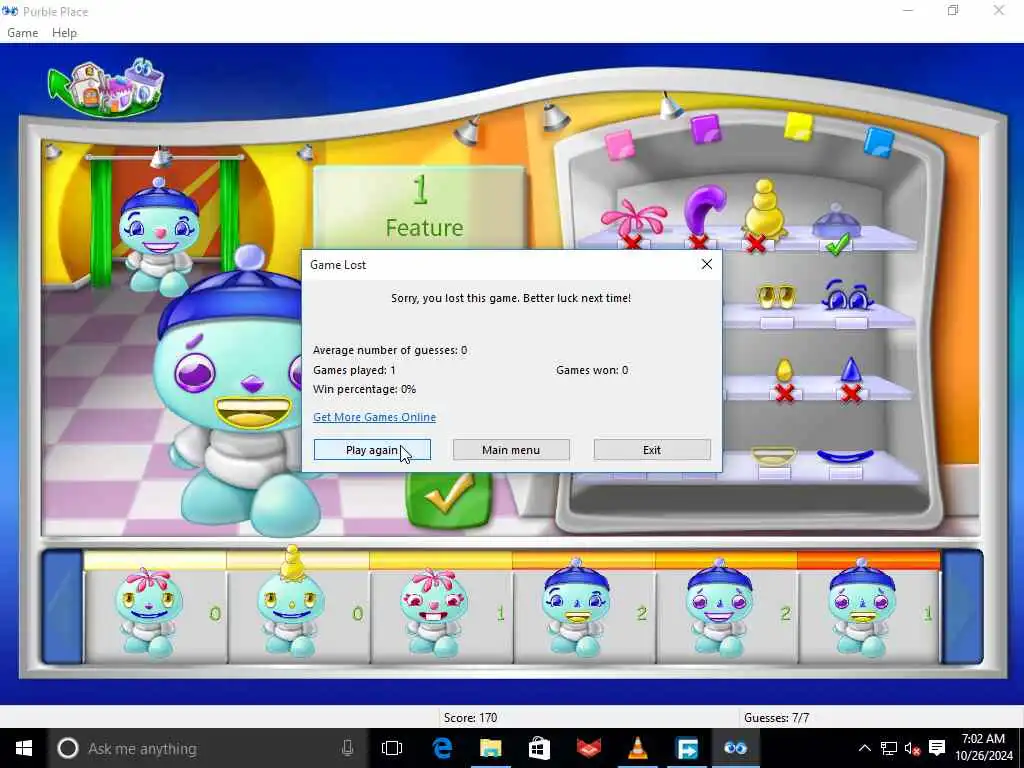
Task: Open the Game menu
Action: (22, 33)
